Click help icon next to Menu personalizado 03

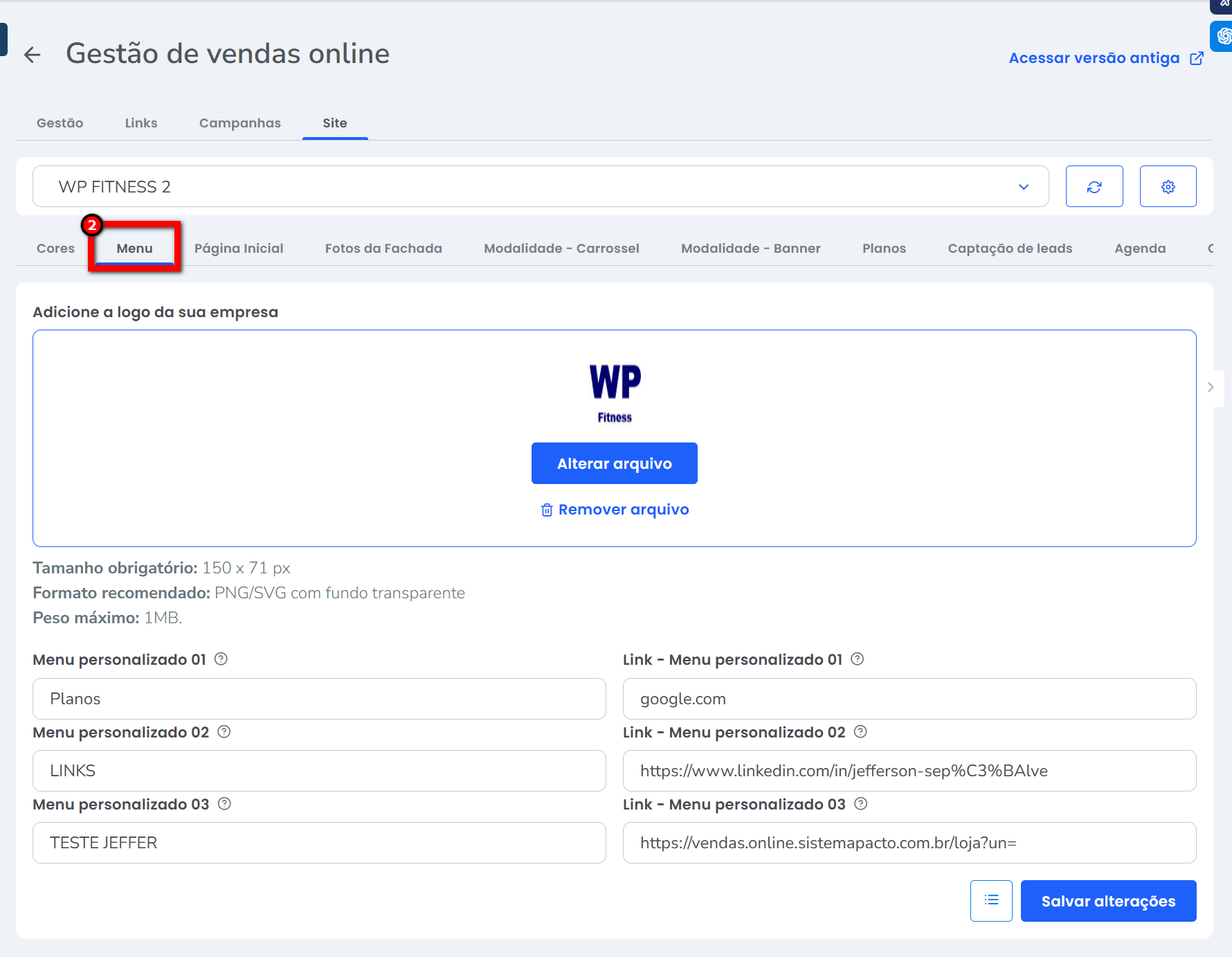(x=224, y=804)
